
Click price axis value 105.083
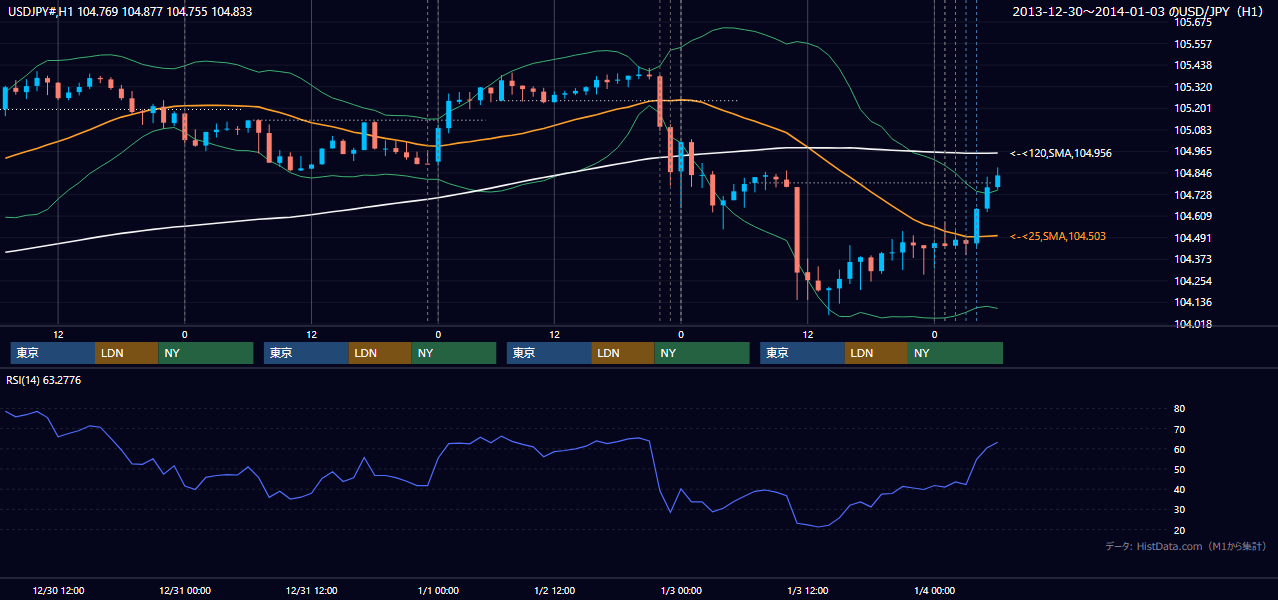[1193, 130]
